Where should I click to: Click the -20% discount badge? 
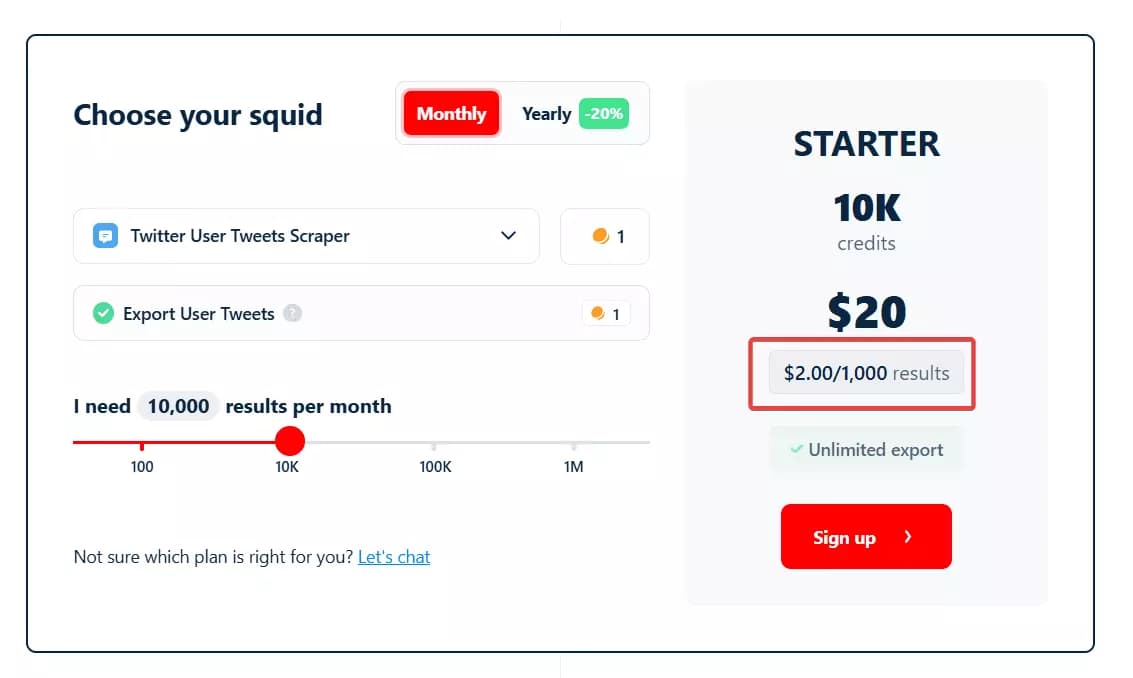click(x=604, y=113)
